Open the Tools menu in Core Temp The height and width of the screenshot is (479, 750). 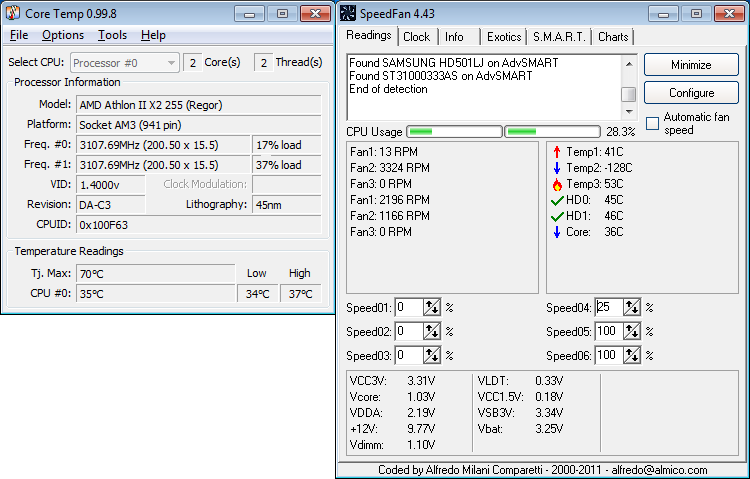(112, 35)
